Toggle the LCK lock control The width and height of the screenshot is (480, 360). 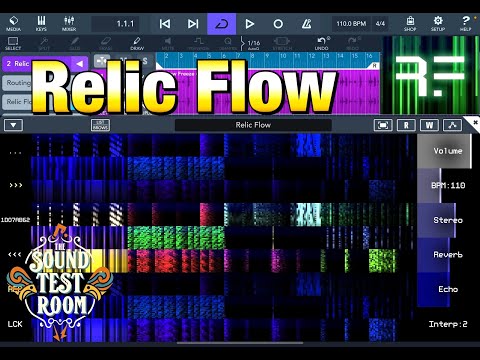pos(15,324)
